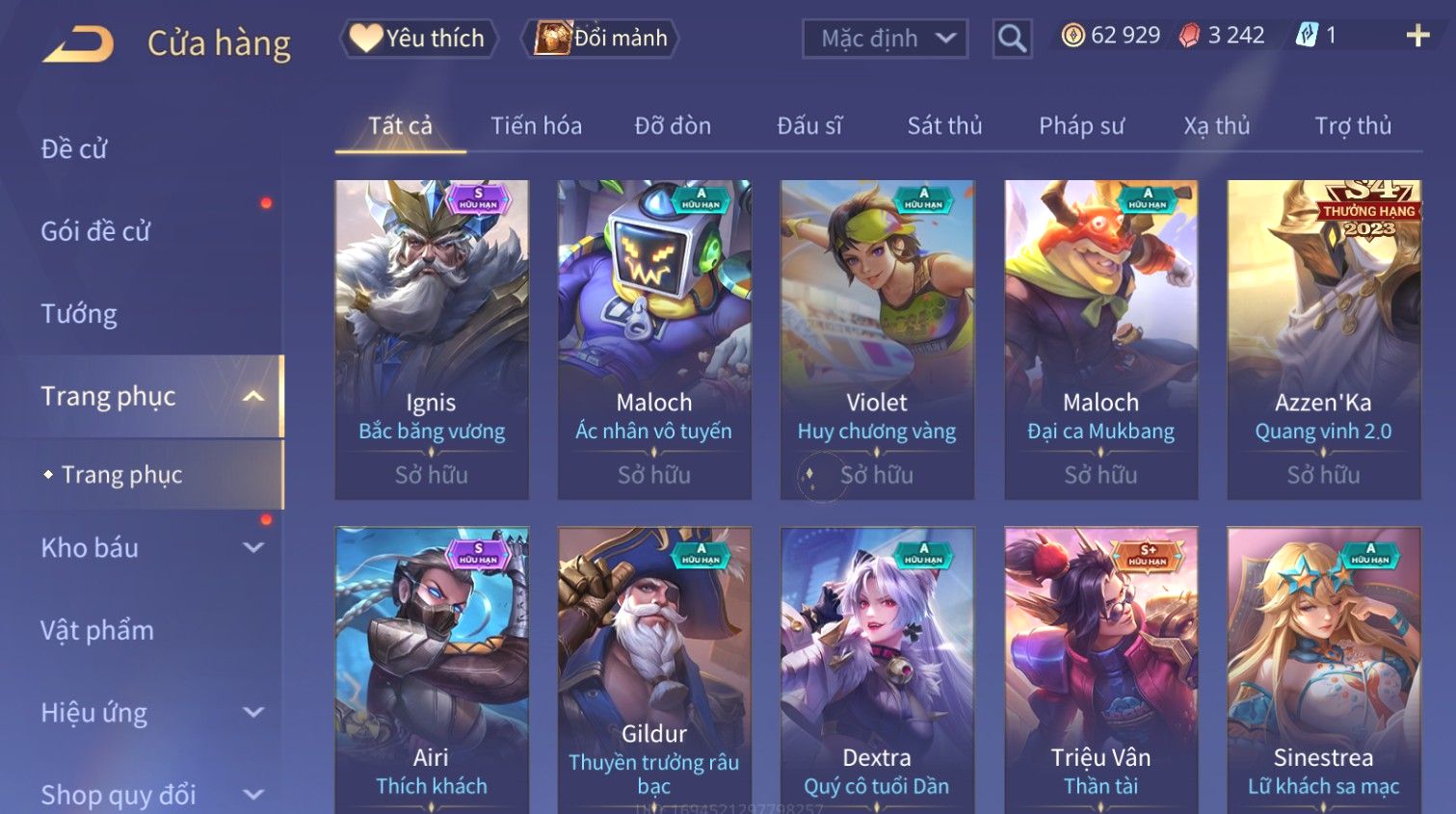
Task: Select the Ignis Bắc băng vương skin card
Action: coord(432,339)
